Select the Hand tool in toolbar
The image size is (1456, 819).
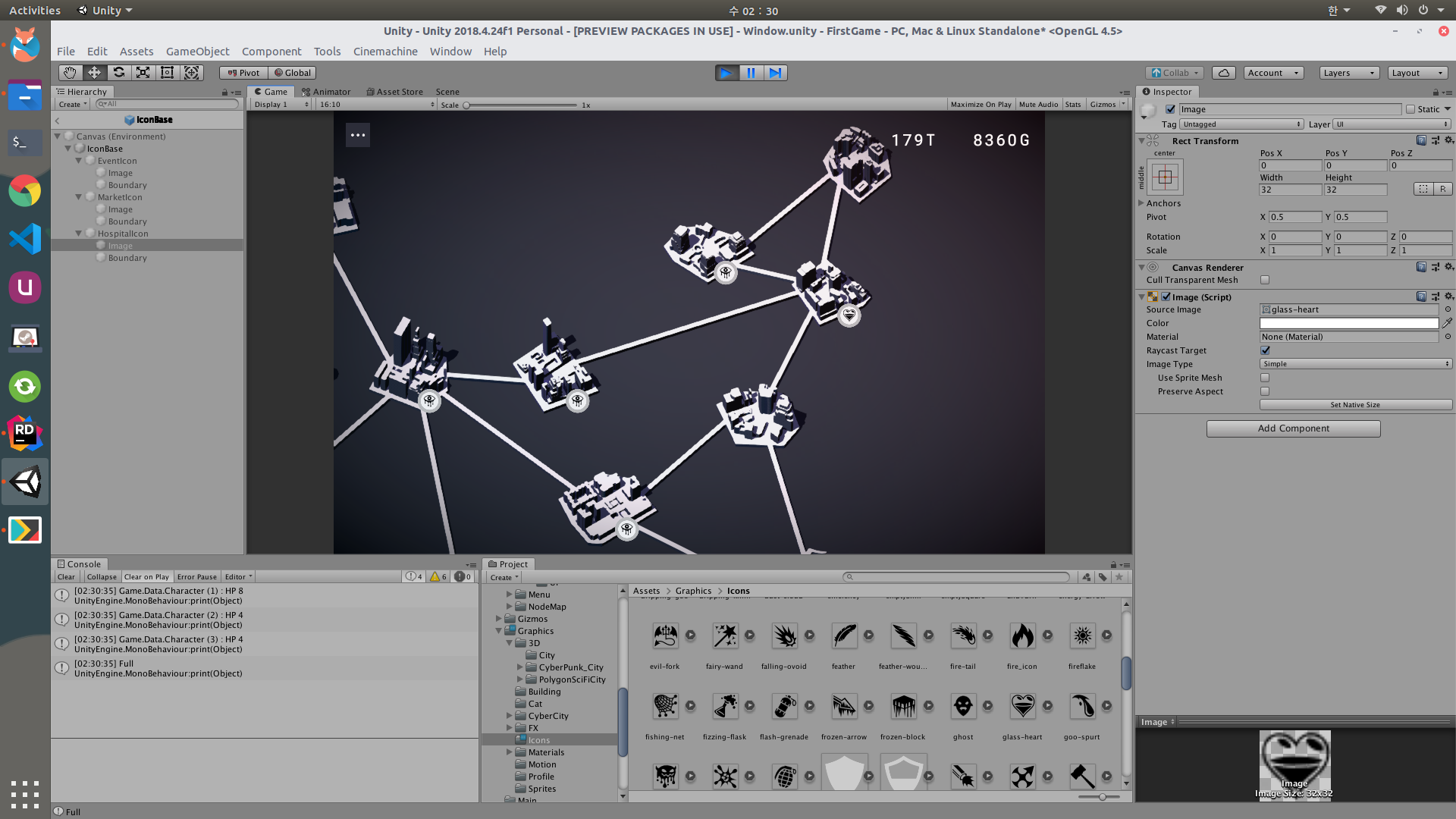(x=70, y=73)
